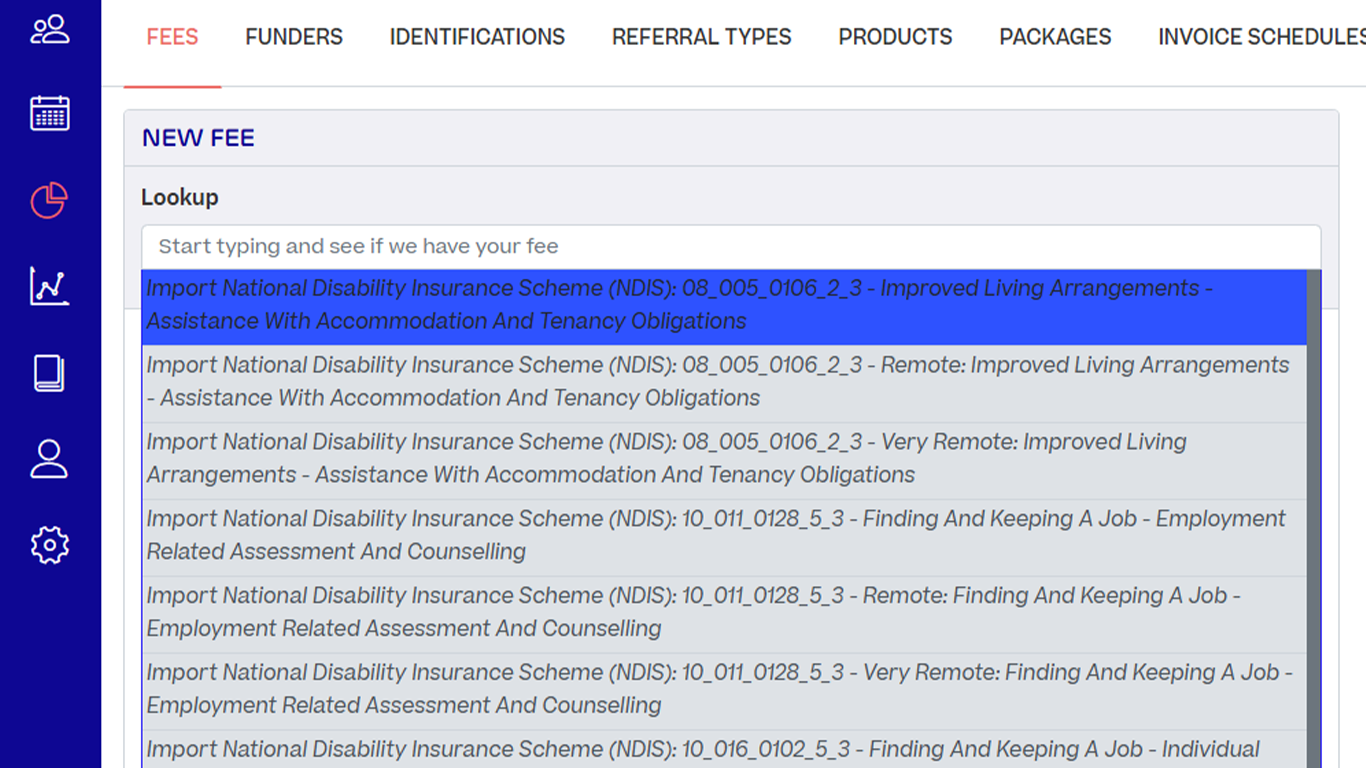The width and height of the screenshot is (1366, 768).
Task: Select 10_011_0128_5_3 Remote: Finding And Keeping option
Action: [x=724, y=615]
